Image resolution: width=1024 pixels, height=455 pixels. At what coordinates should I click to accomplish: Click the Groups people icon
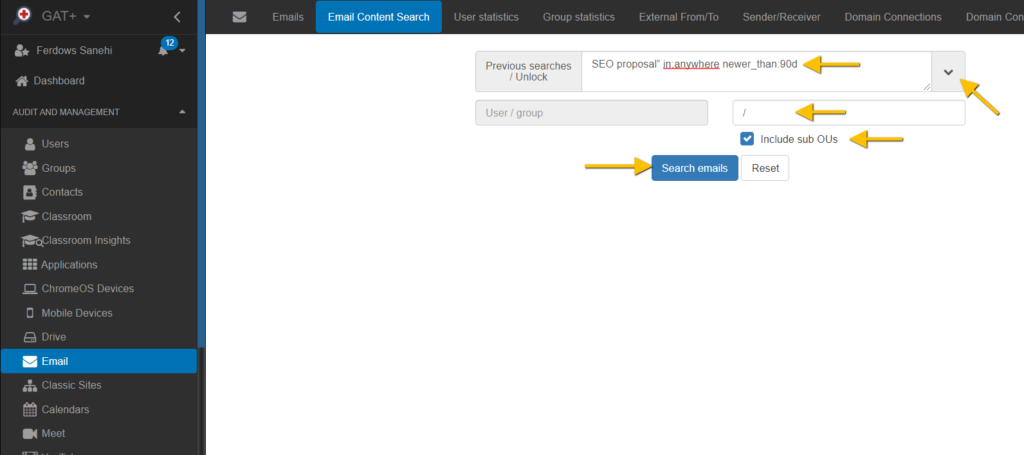[x=29, y=168]
